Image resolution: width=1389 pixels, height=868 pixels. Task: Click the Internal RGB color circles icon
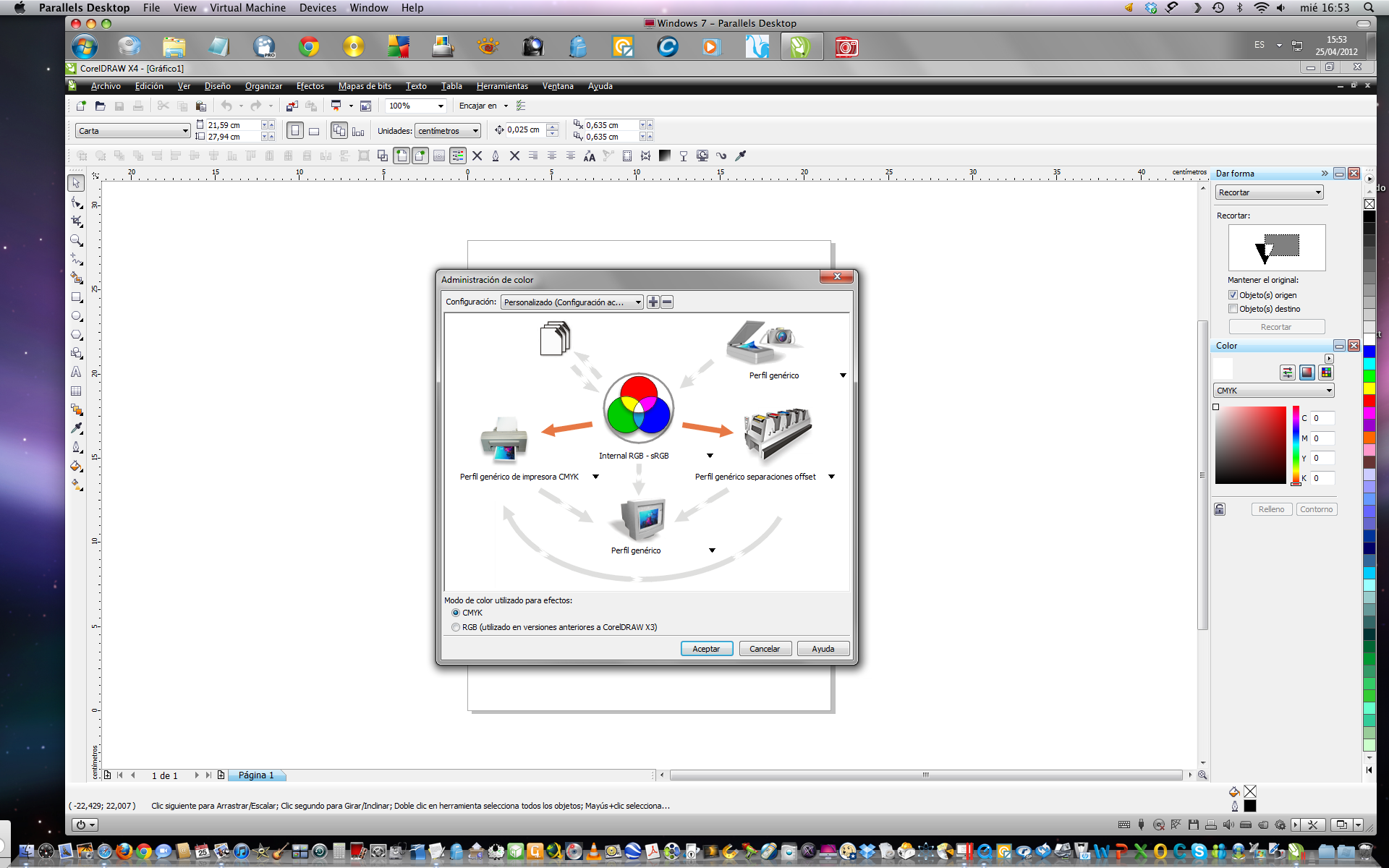click(639, 409)
